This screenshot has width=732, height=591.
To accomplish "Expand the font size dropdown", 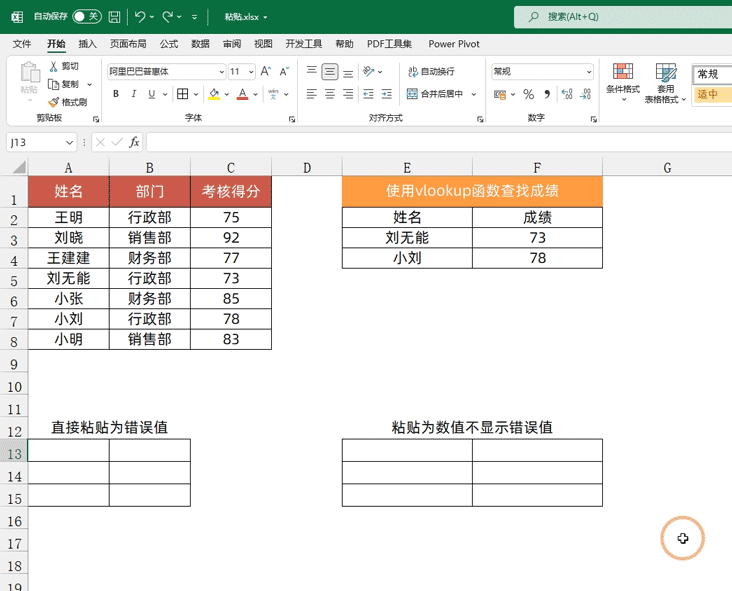I will [x=250, y=72].
